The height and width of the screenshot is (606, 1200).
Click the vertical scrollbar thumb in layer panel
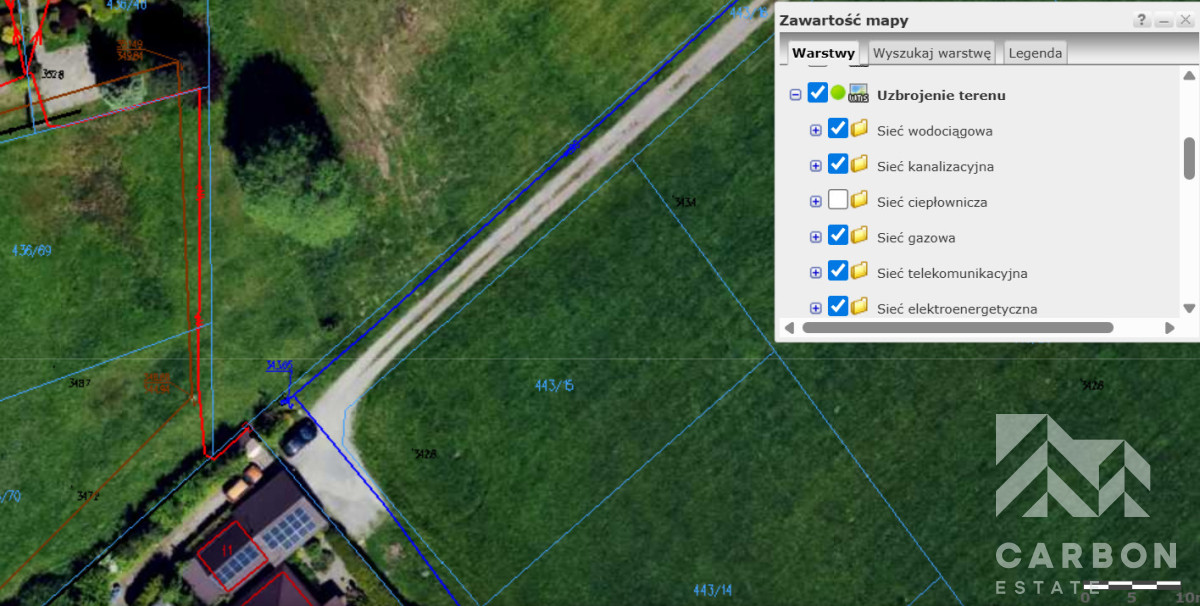click(1189, 158)
